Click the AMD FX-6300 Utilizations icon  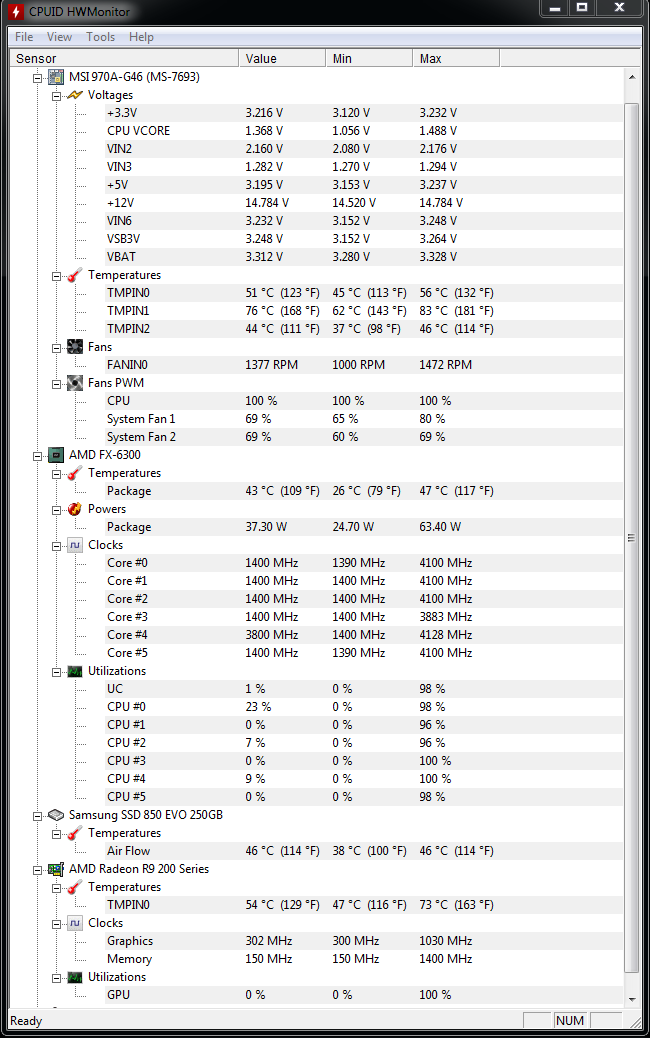[x=75, y=671]
